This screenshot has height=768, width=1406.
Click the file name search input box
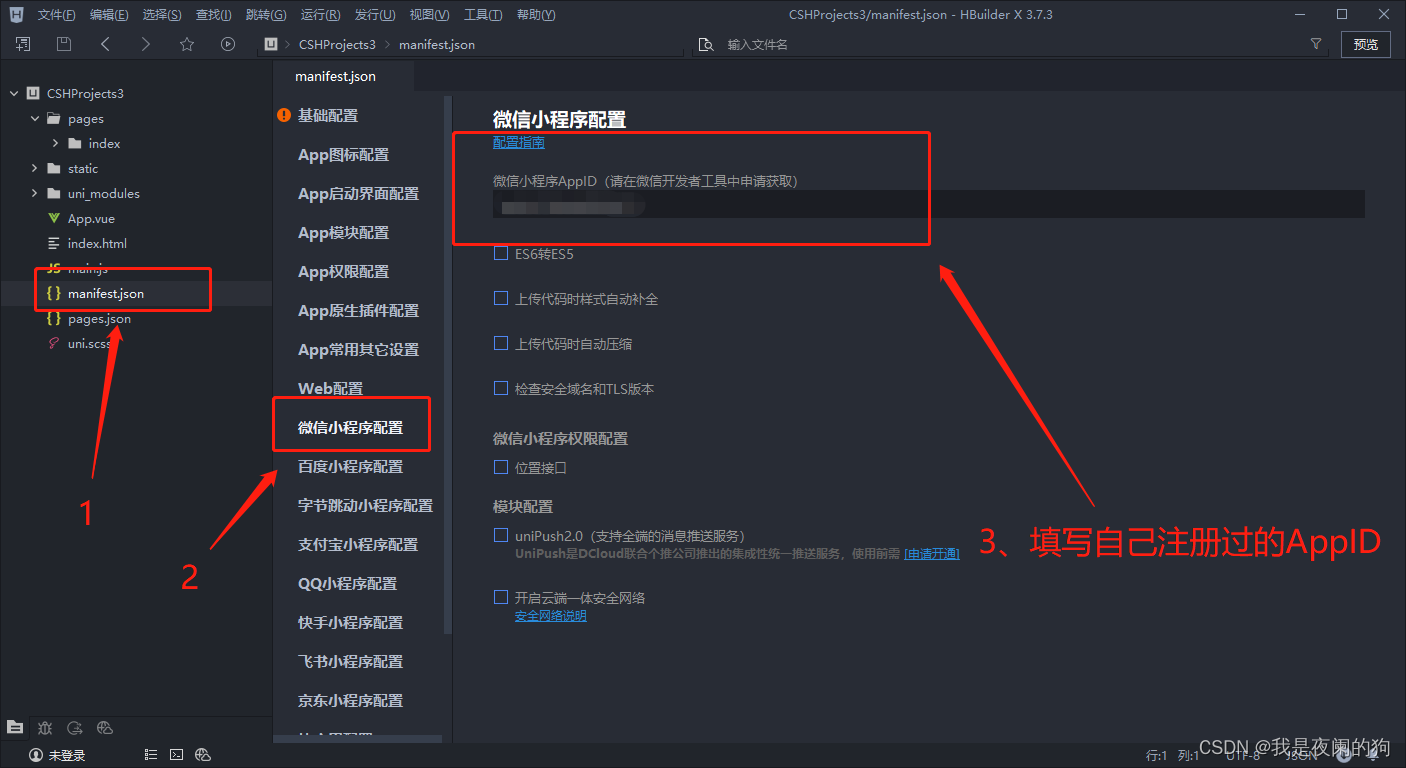[x=1010, y=44]
